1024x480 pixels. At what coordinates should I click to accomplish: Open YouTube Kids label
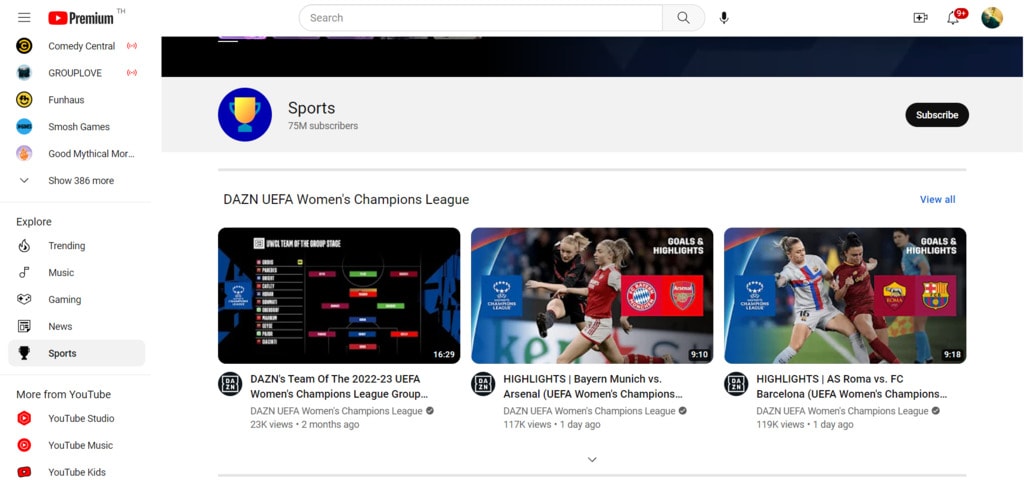tap(76, 472)
